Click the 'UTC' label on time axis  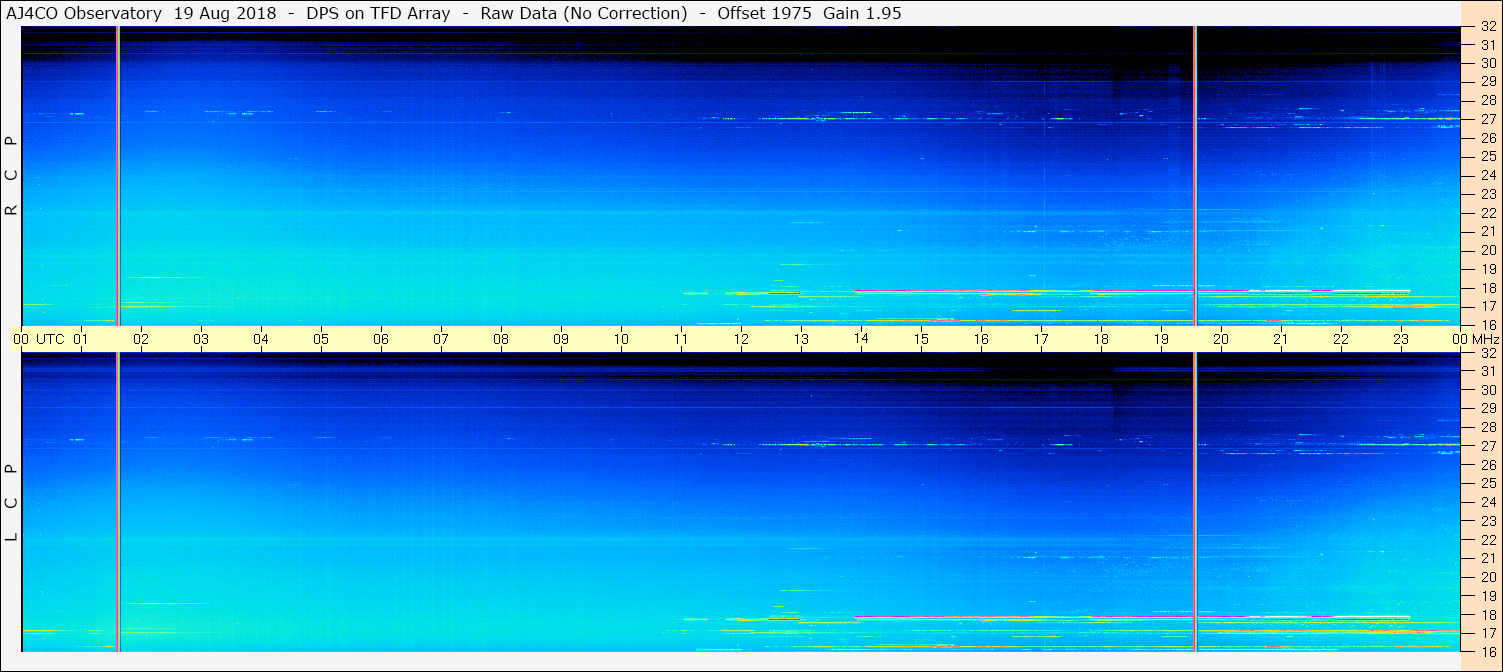(51, 339)
